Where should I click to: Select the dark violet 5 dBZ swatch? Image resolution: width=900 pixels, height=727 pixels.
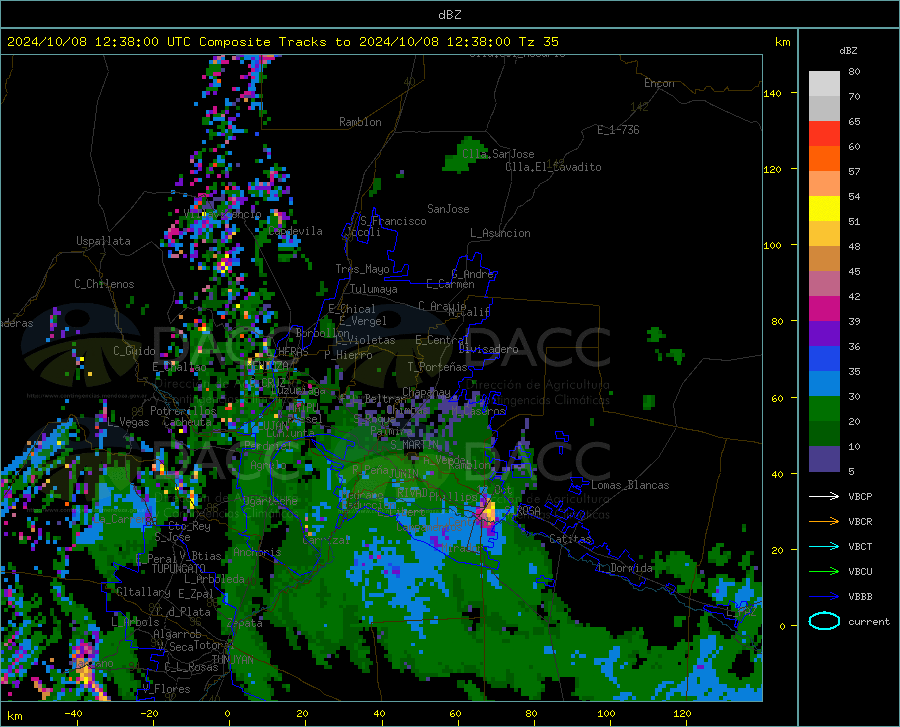824,459
